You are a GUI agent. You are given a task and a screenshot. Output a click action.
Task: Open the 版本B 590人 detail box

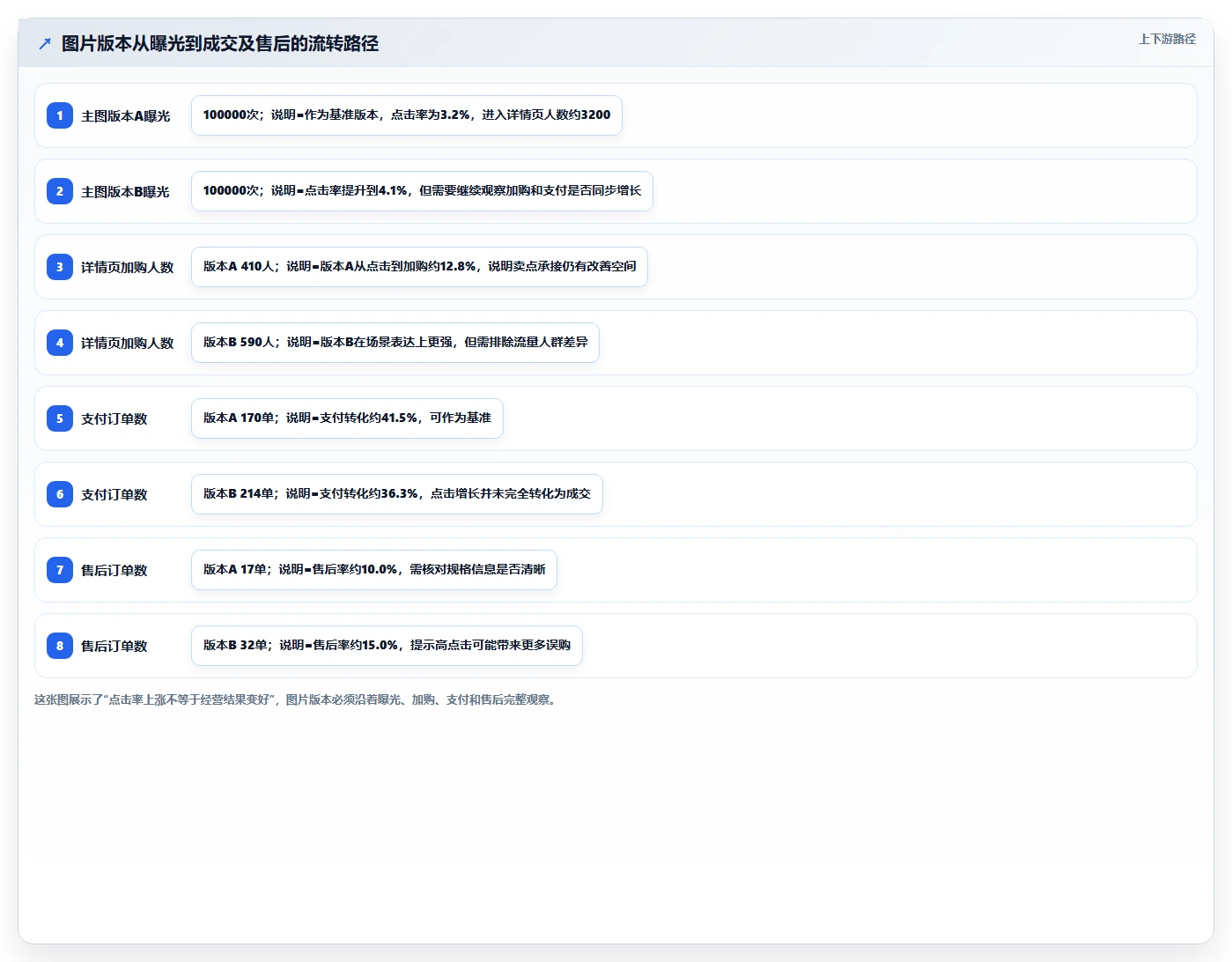click(395, 343)
